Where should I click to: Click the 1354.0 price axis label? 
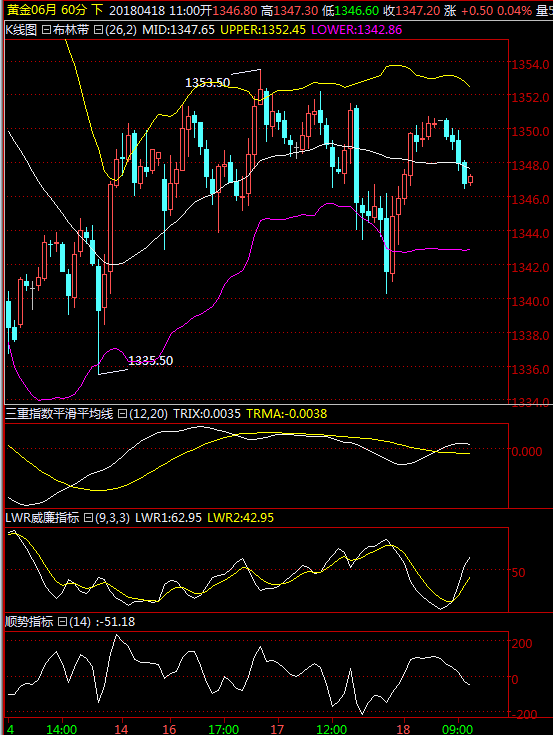pyautogui.click(x=531, y=64)
